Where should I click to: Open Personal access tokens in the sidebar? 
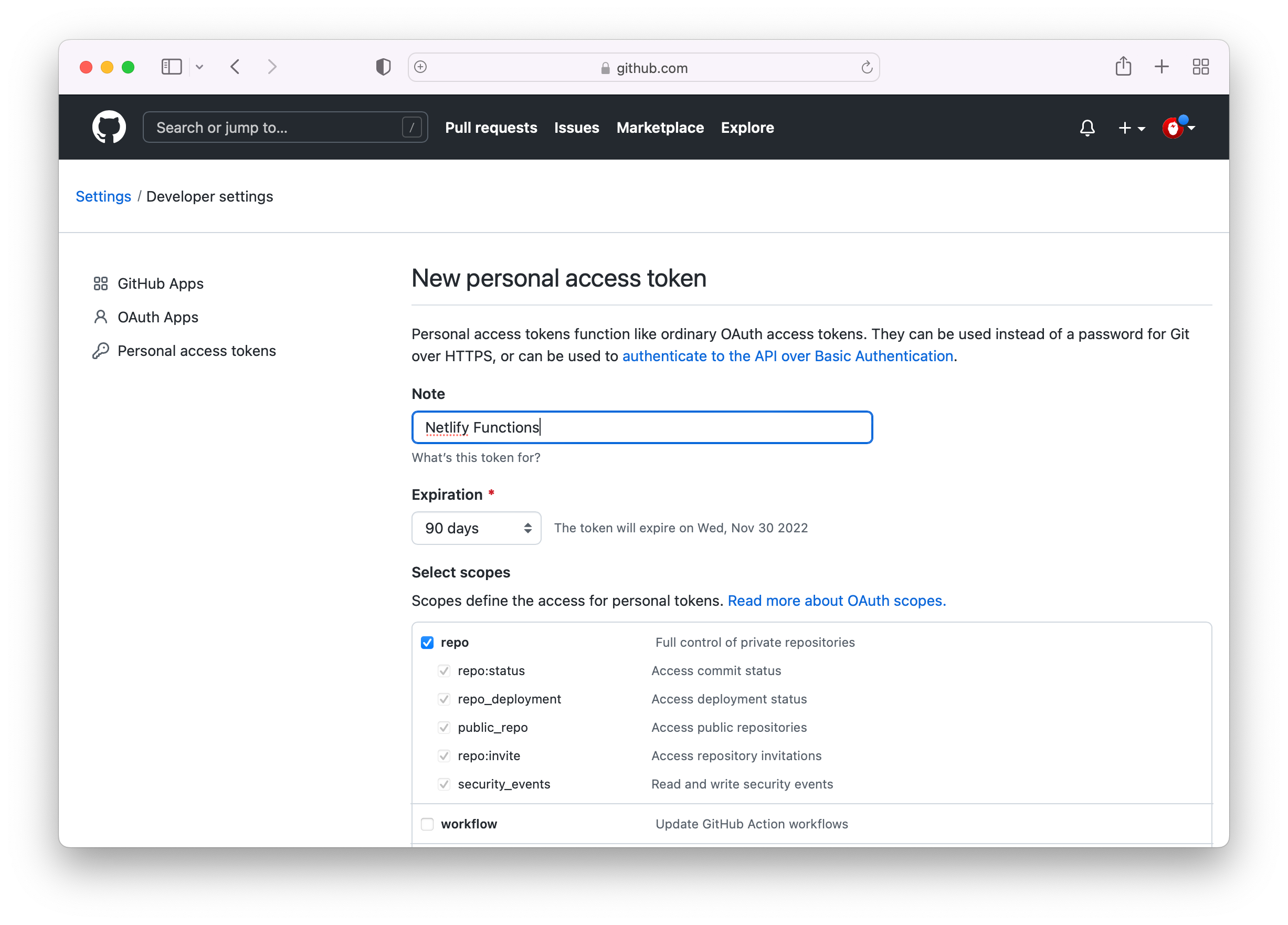tap(196, 351)
